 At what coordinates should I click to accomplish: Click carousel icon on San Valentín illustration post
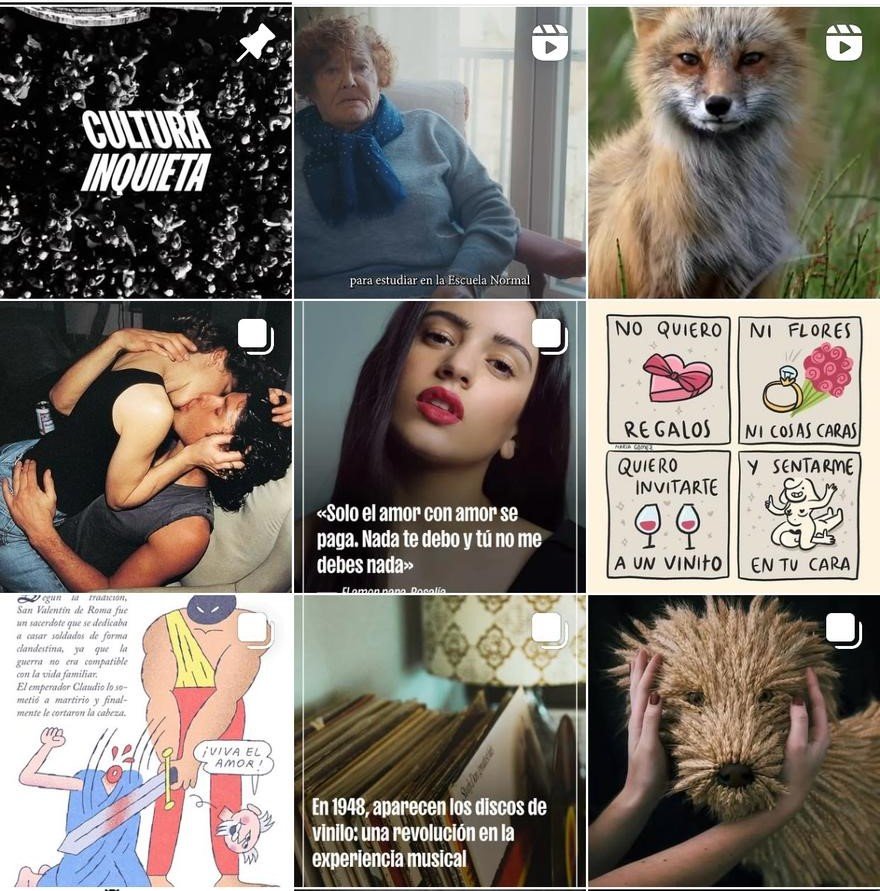click(256, 631)
